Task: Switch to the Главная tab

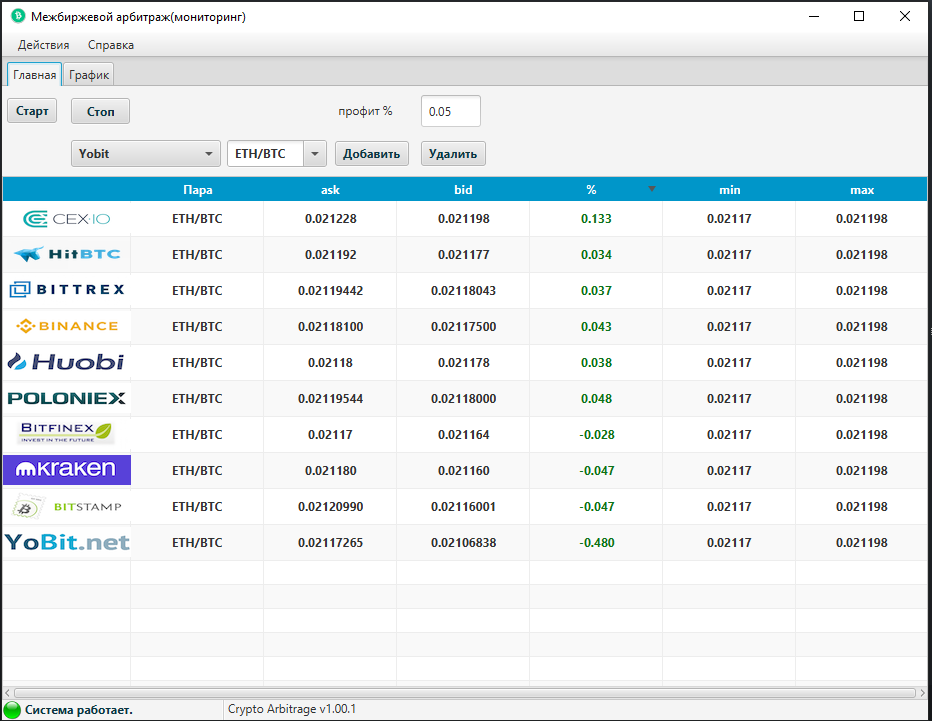Action: [x=34, y=75]
